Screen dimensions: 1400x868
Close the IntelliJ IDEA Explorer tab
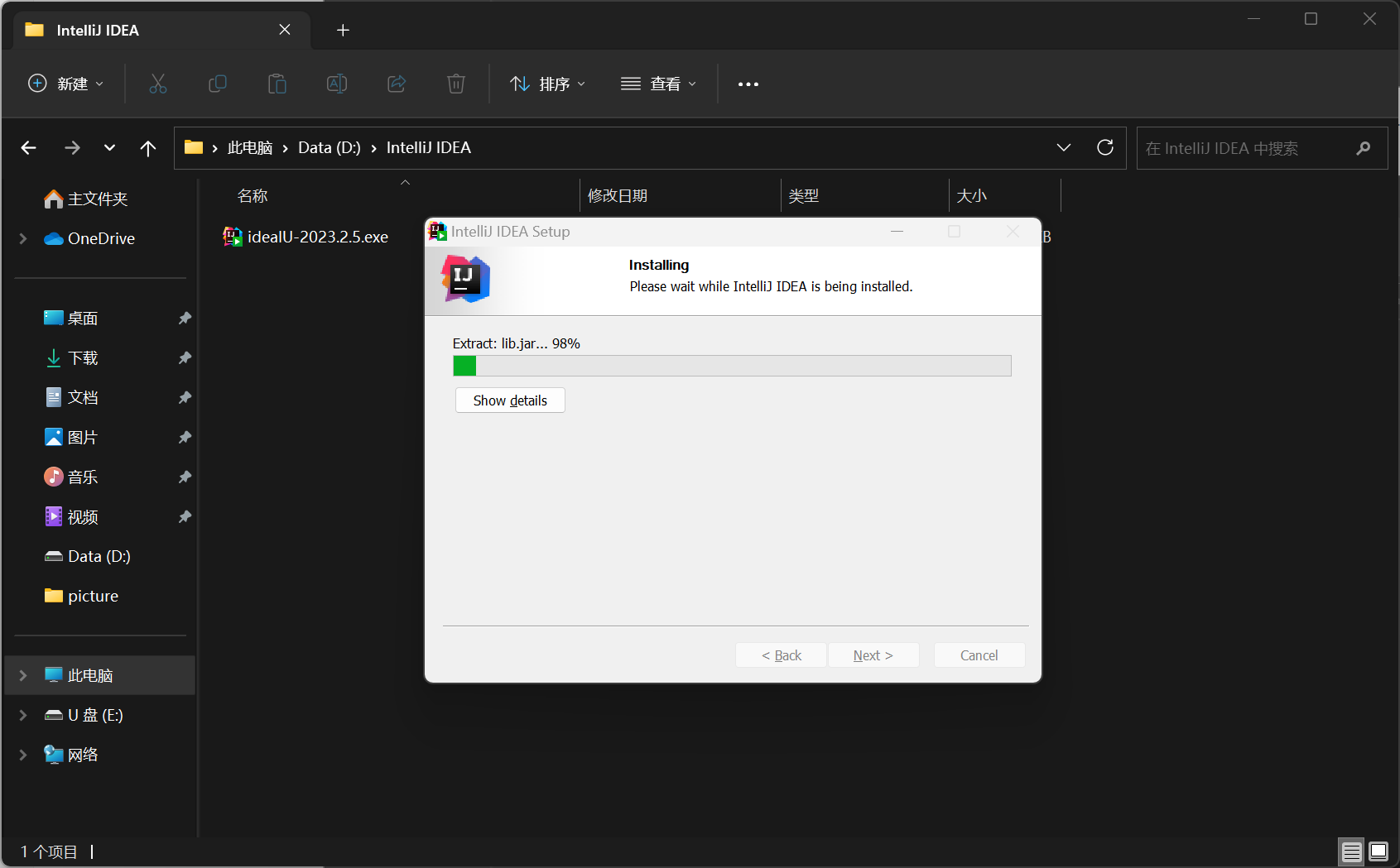tap(285, 30)
